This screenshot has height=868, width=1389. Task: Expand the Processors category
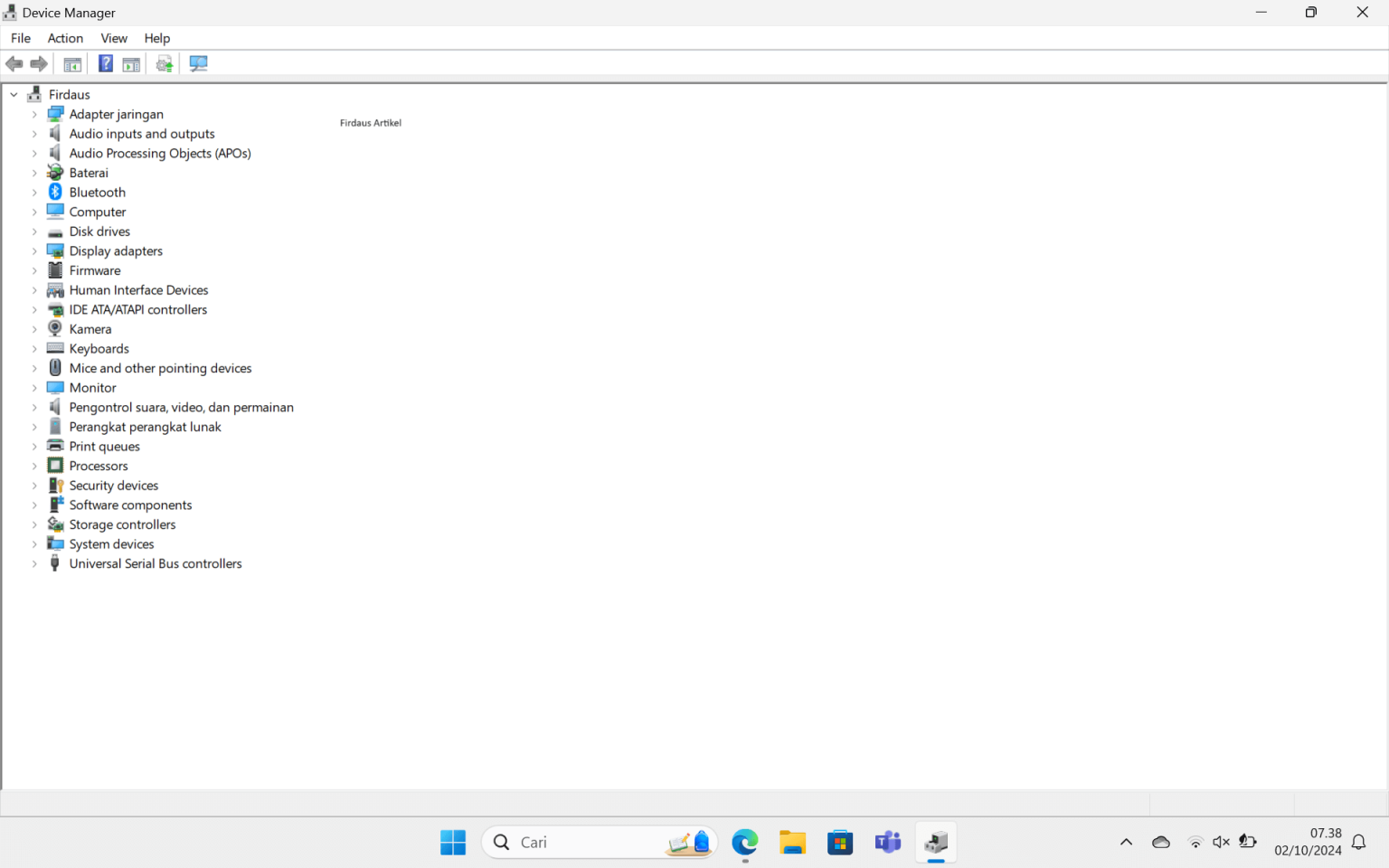click(34, 466)
